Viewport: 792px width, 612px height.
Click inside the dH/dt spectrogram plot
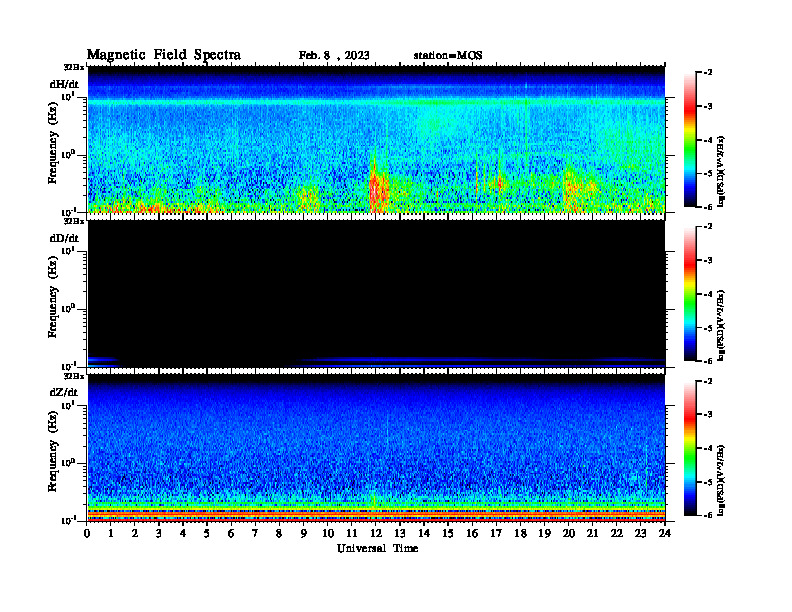pyautogui.click(x=376, y=139)
